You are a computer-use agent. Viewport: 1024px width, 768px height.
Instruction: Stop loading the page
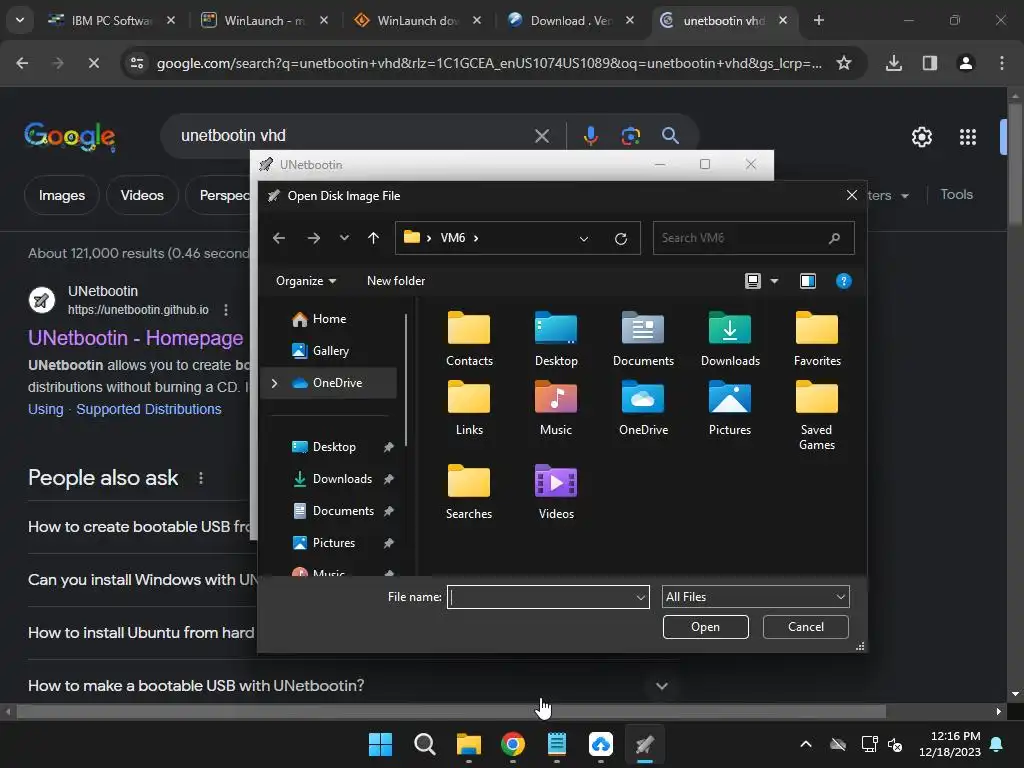93,63
